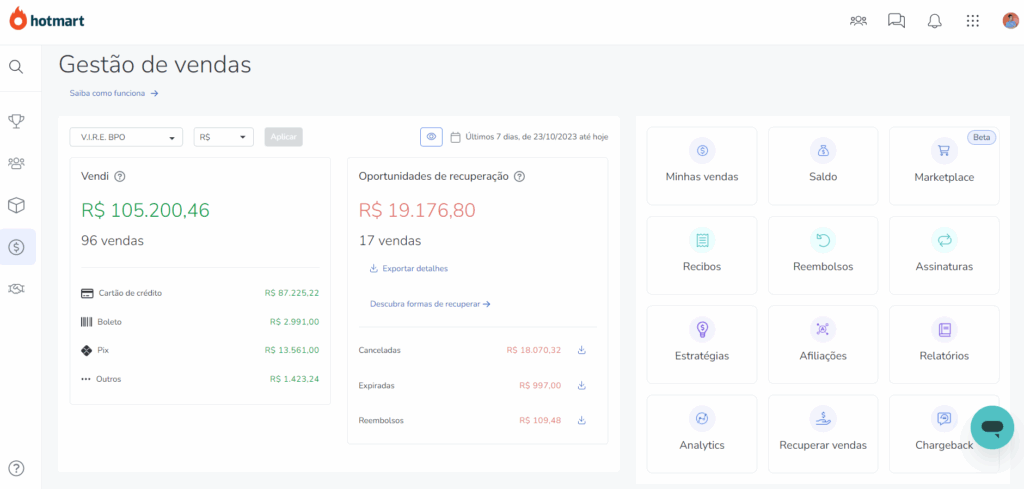
Task: Open the products box icon in sidebar
Action: pos(16,205)
